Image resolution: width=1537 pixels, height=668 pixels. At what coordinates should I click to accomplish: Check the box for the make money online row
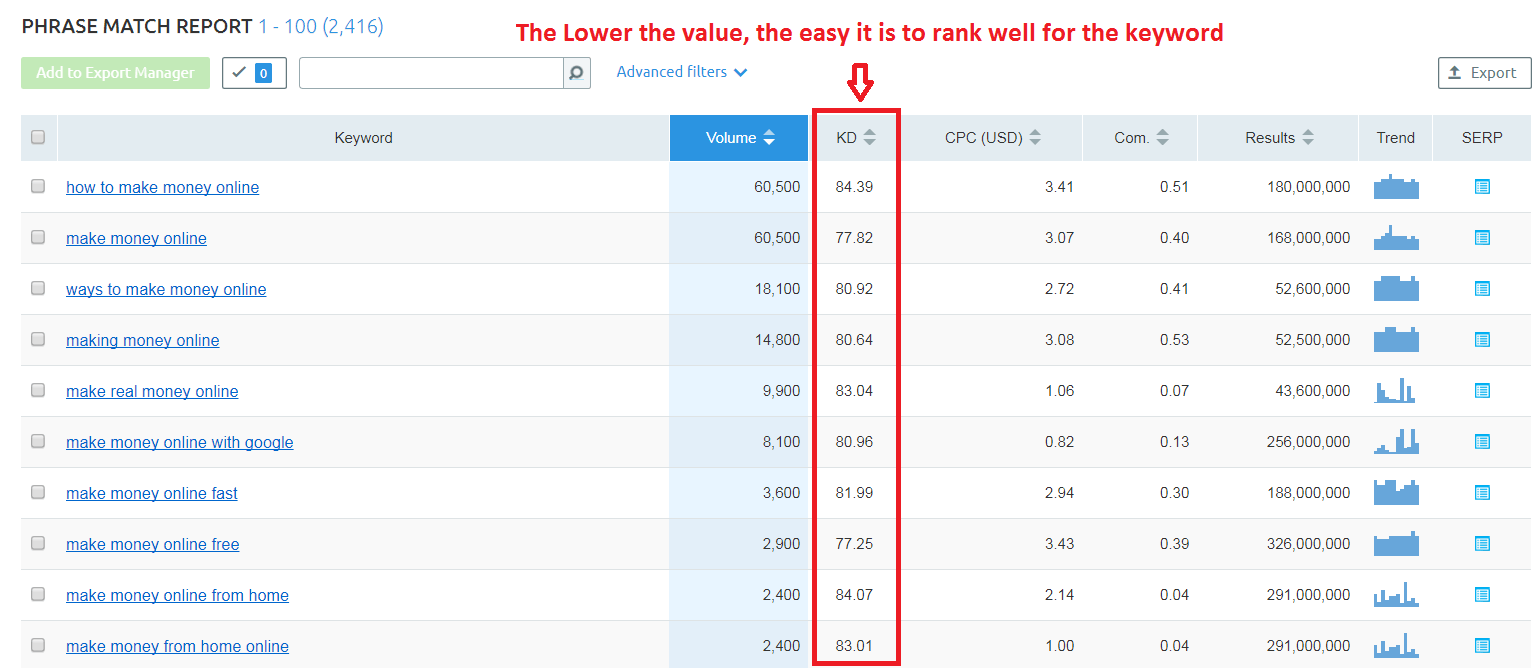coord(38,237)
